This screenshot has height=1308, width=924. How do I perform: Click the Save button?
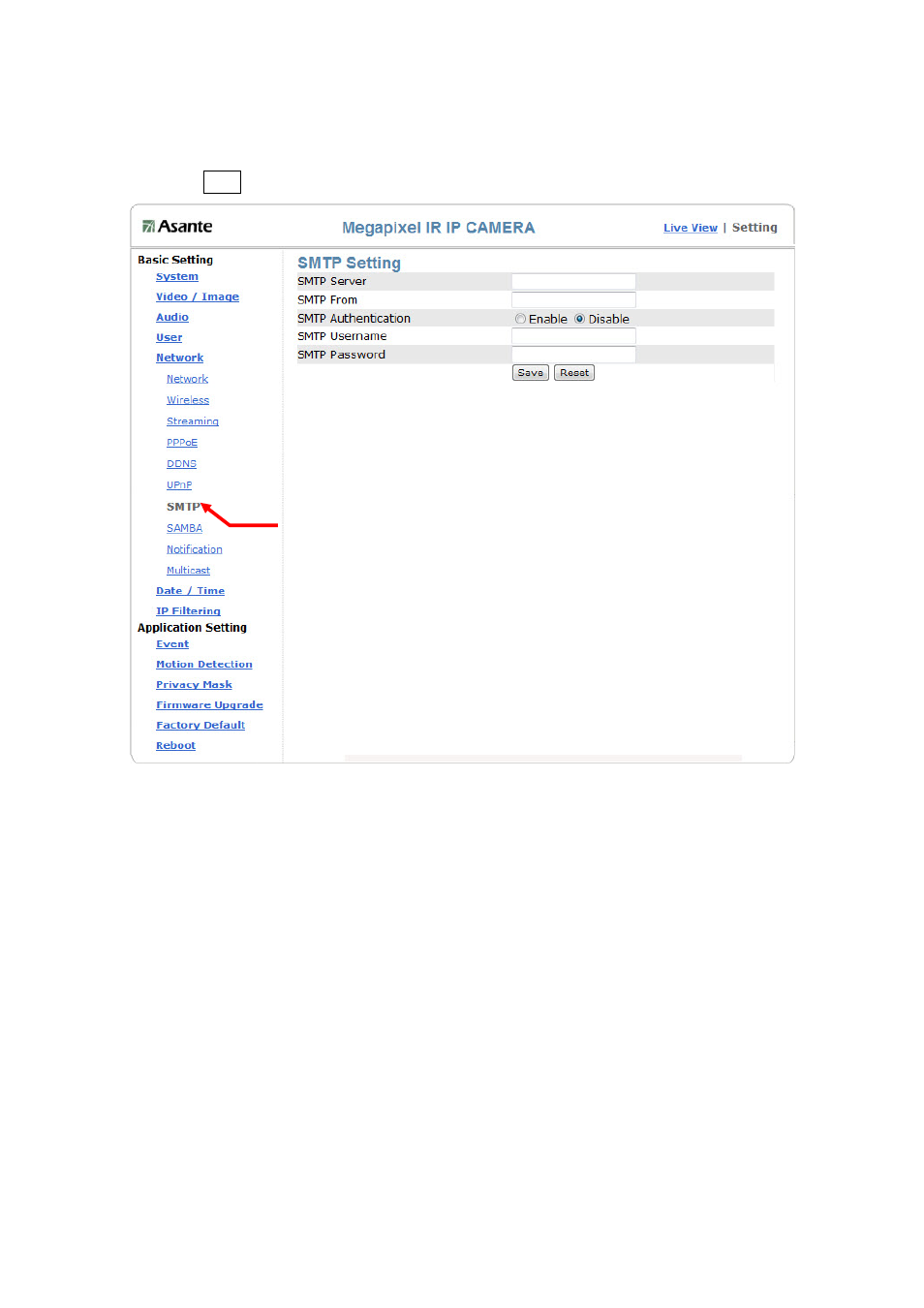pos(531,373)
